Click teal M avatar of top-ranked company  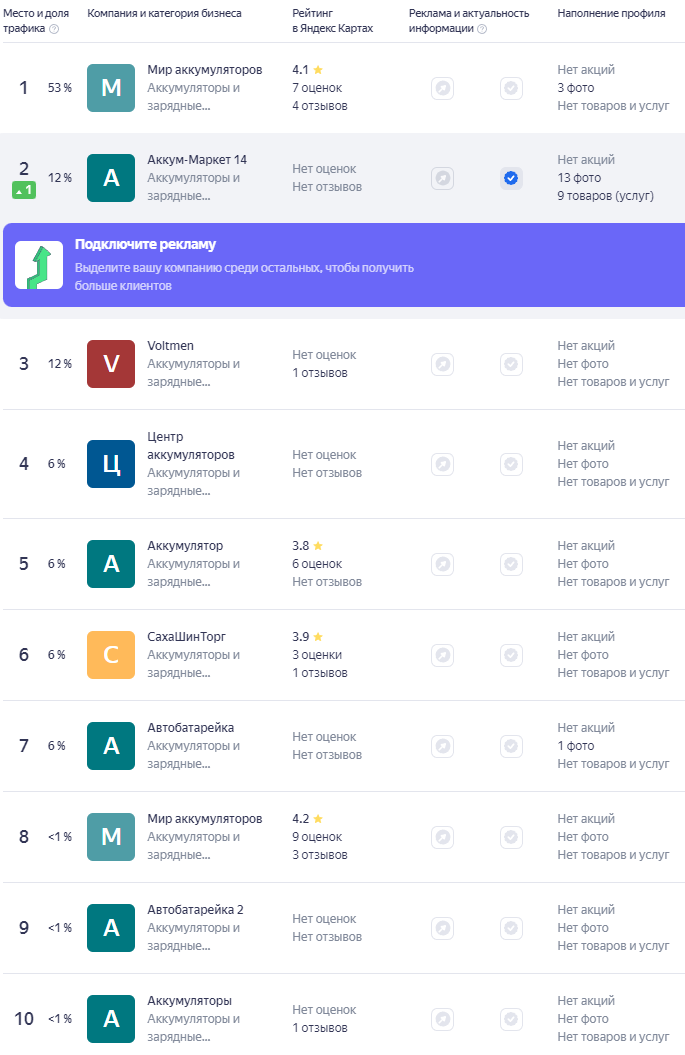click(111, 88)
